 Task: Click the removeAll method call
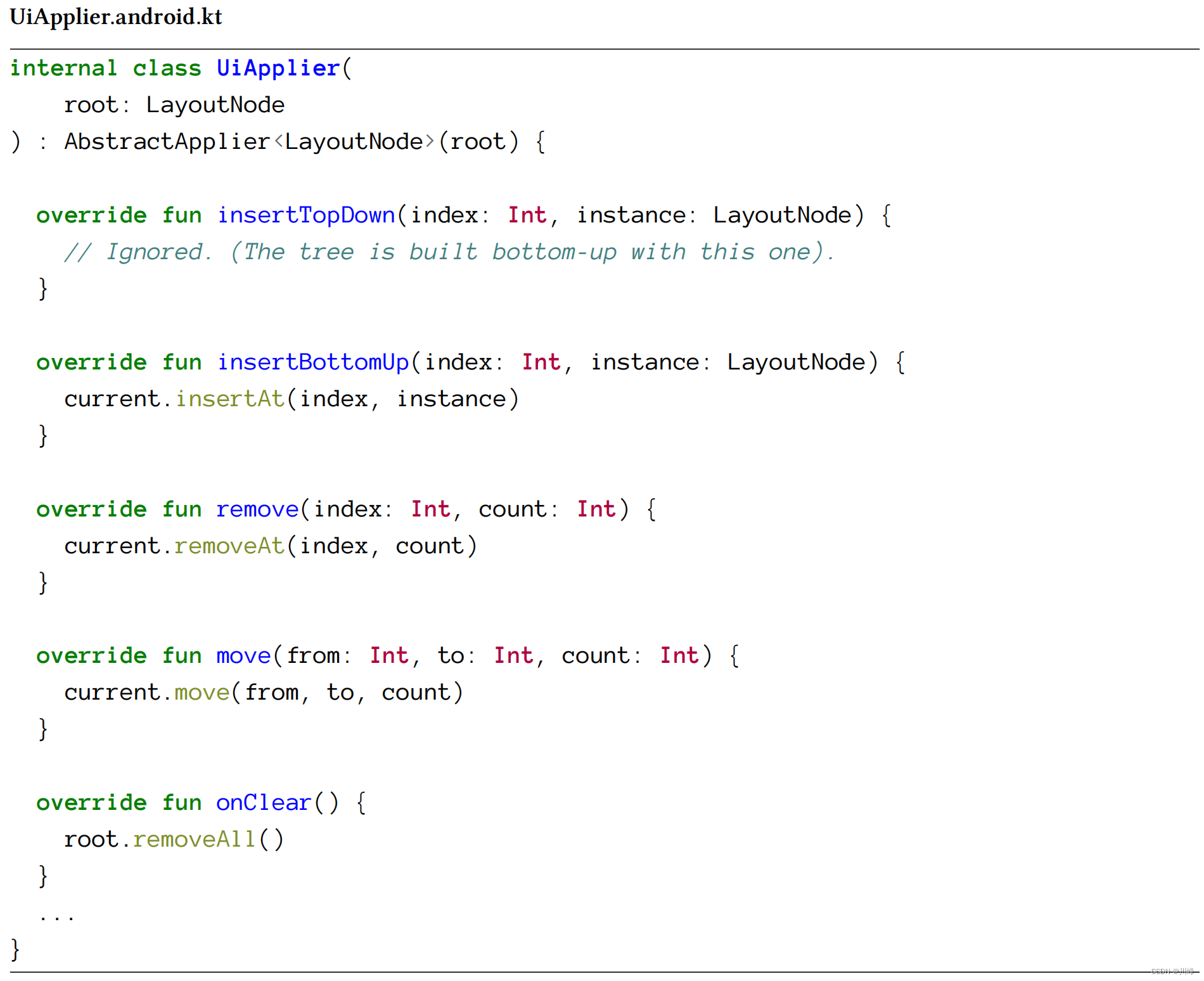coord(194,840)
